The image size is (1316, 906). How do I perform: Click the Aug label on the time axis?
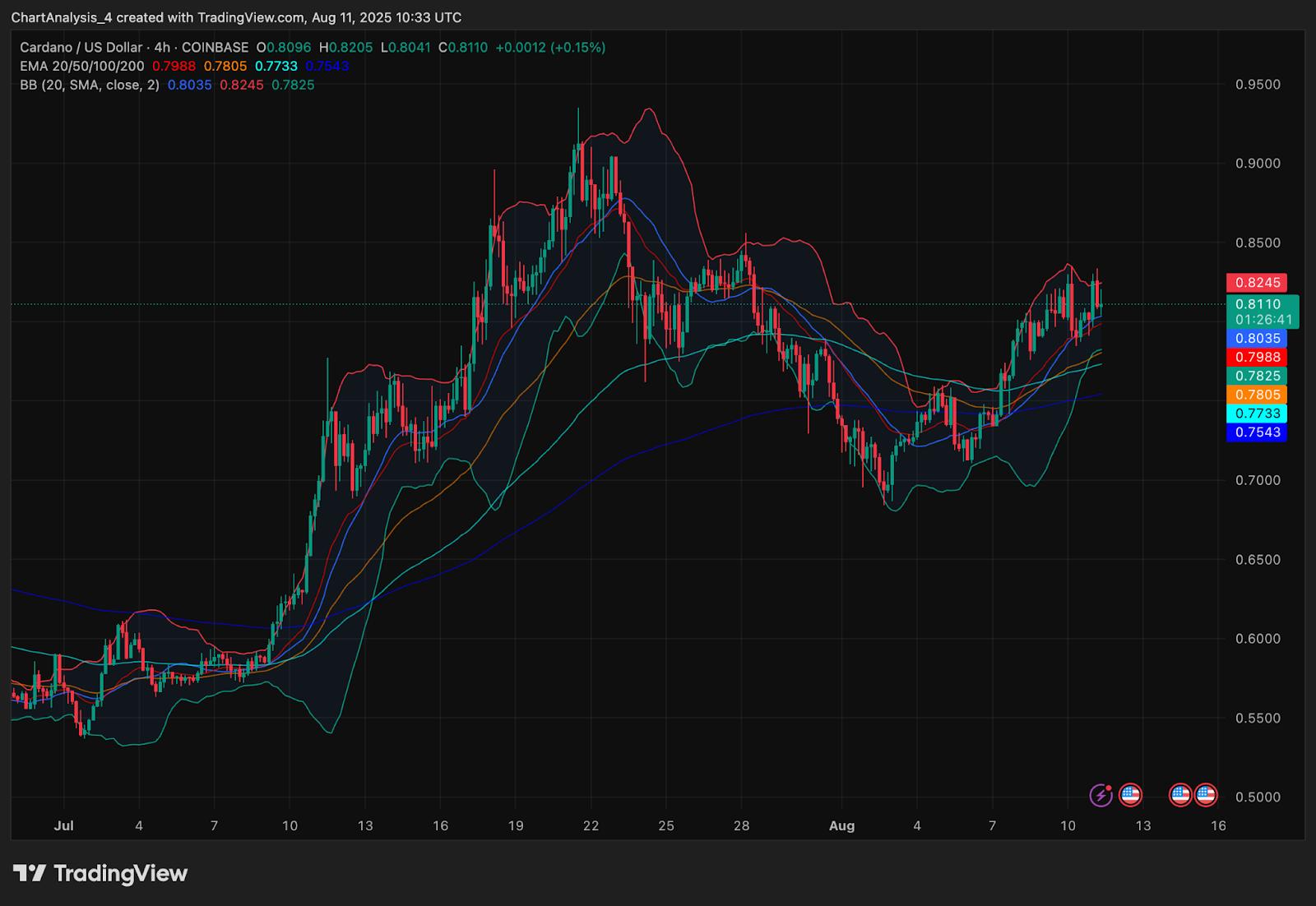pyautogui.click(x=841, y=825)
